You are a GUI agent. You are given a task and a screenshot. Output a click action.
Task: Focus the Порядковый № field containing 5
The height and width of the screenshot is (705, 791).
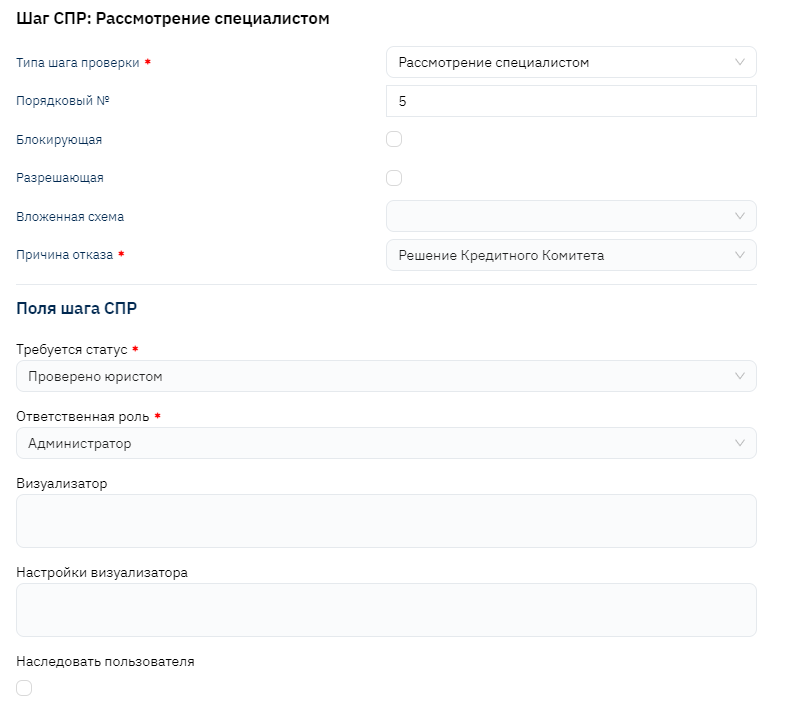tap(570, 101)
